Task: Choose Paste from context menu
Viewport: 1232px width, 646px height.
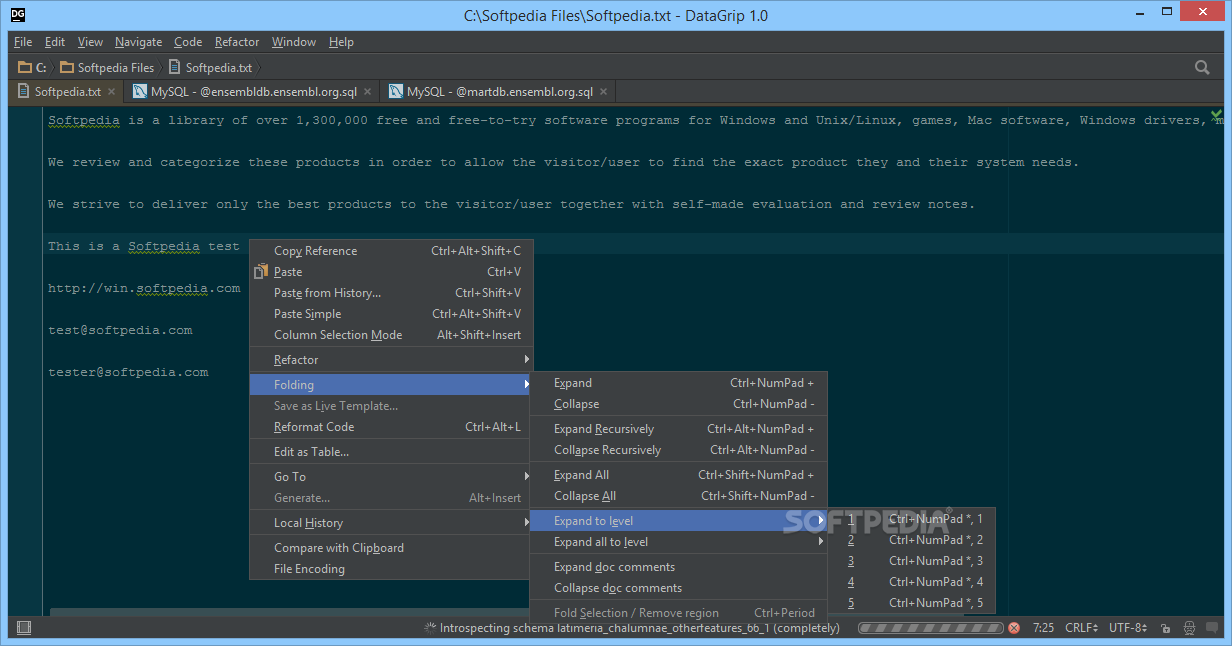Action: (x=391, y=272)
